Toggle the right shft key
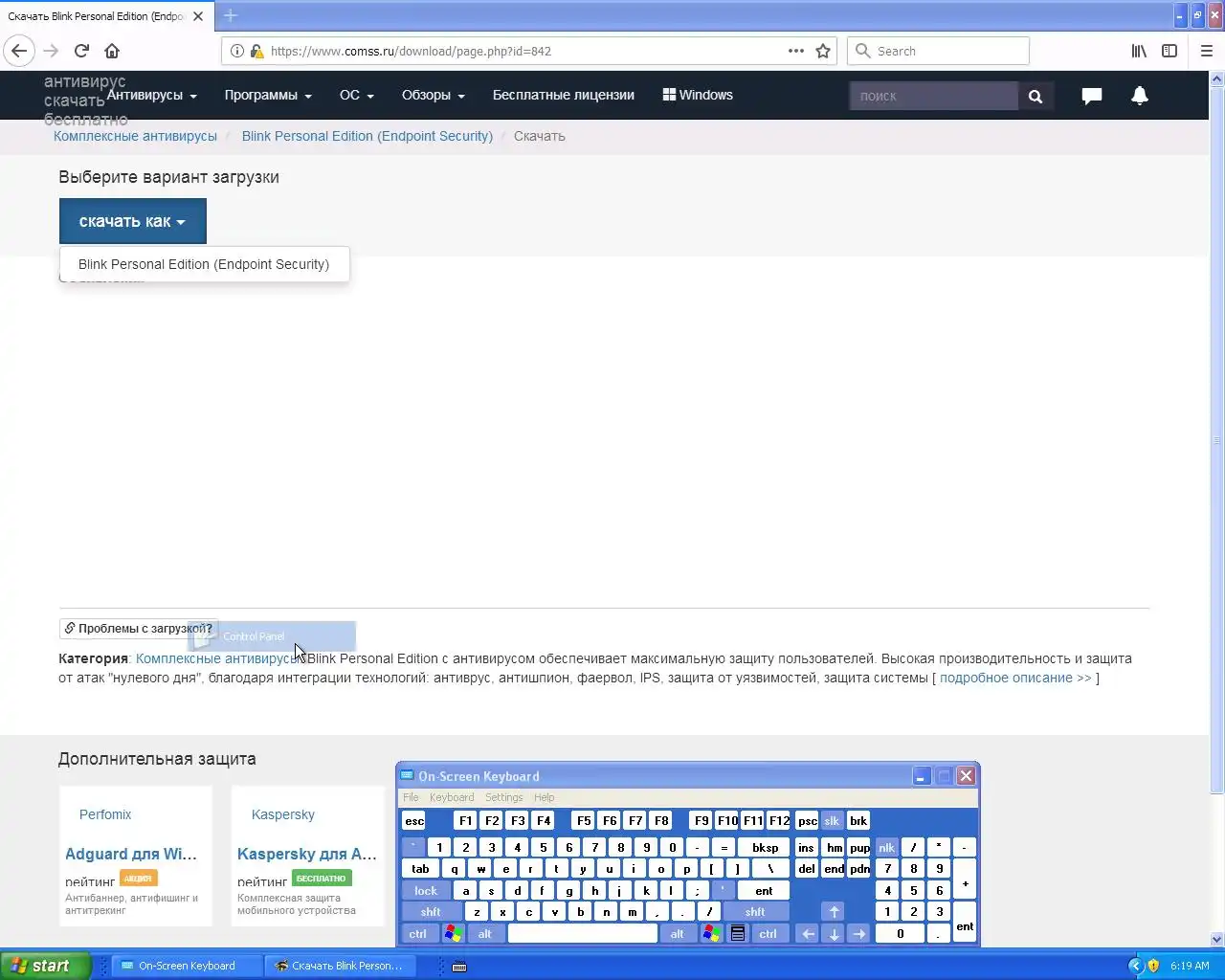Viewport: 1225px width, 980px height. pyautogui.click(x=755, y=911)
